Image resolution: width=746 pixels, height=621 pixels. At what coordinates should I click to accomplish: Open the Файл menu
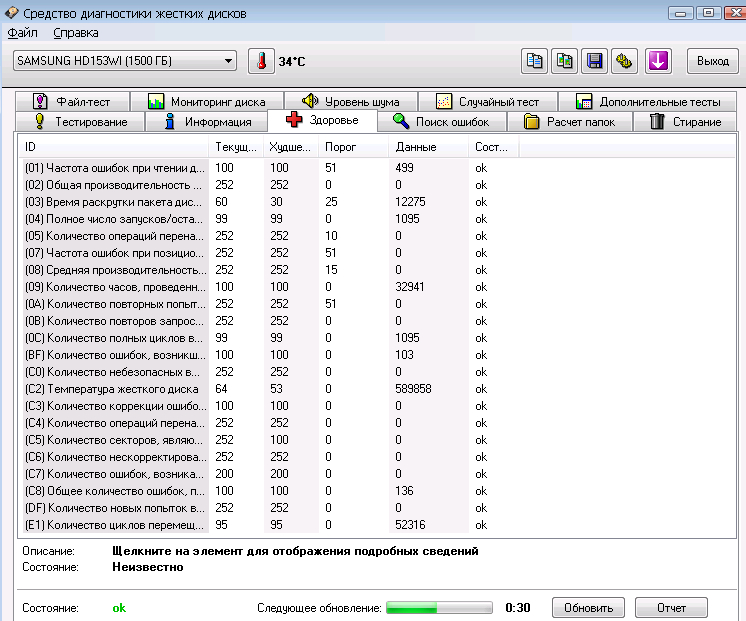pos(22,33)
